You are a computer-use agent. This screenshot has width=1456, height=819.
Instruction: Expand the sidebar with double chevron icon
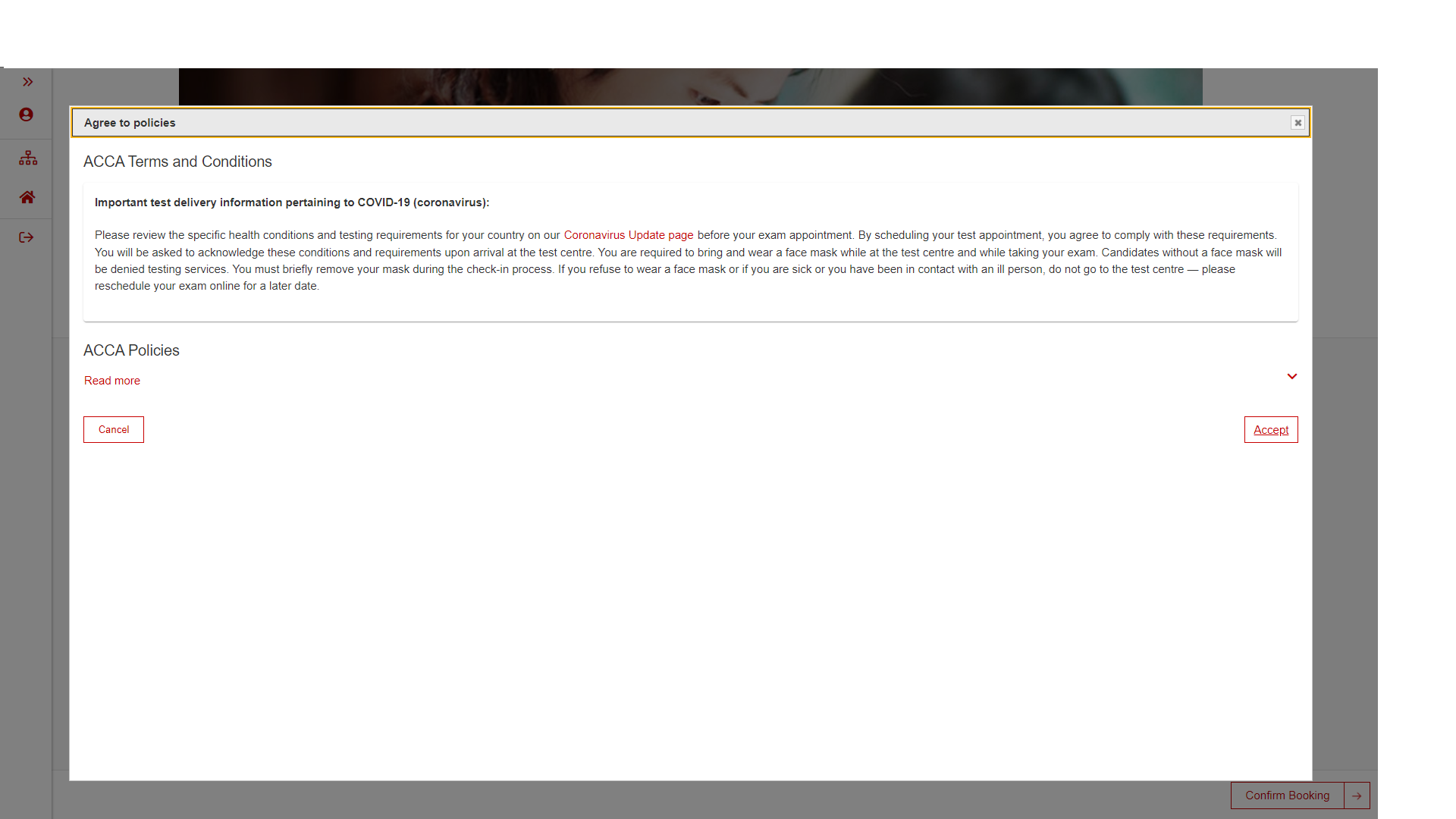[x=27, y=82]
